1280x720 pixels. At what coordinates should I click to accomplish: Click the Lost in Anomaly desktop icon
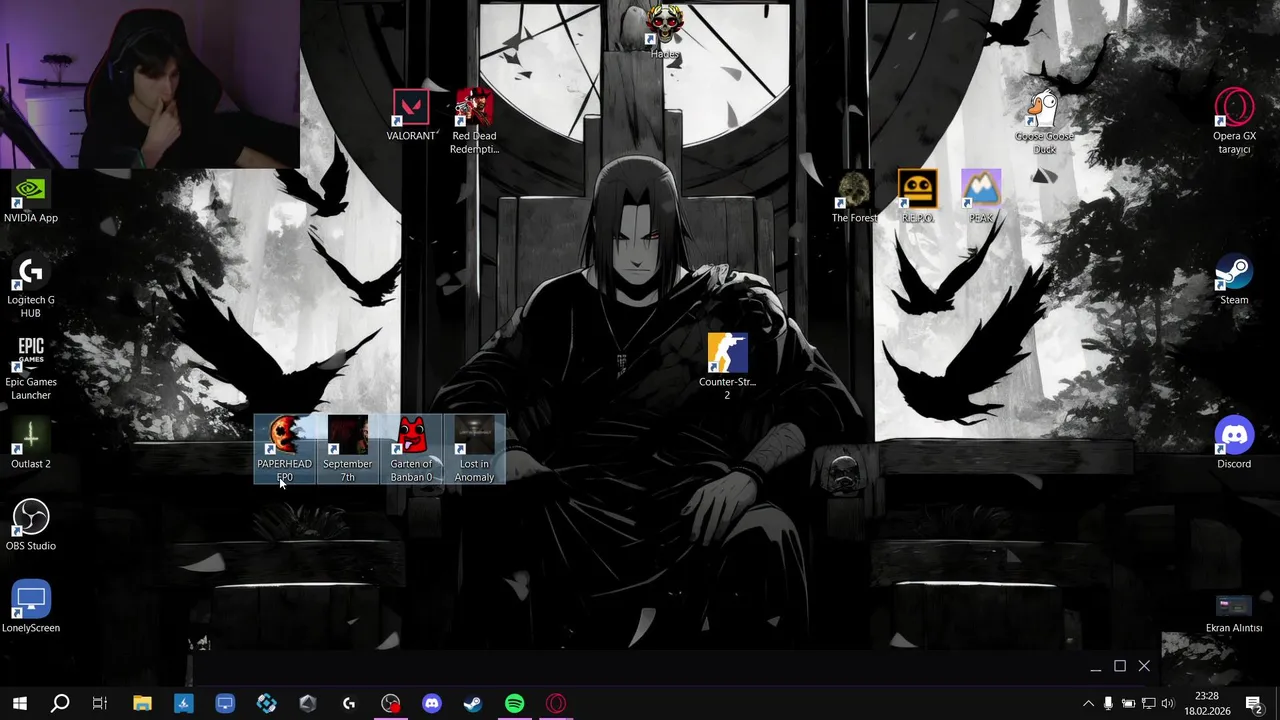[x=474, y=449]
